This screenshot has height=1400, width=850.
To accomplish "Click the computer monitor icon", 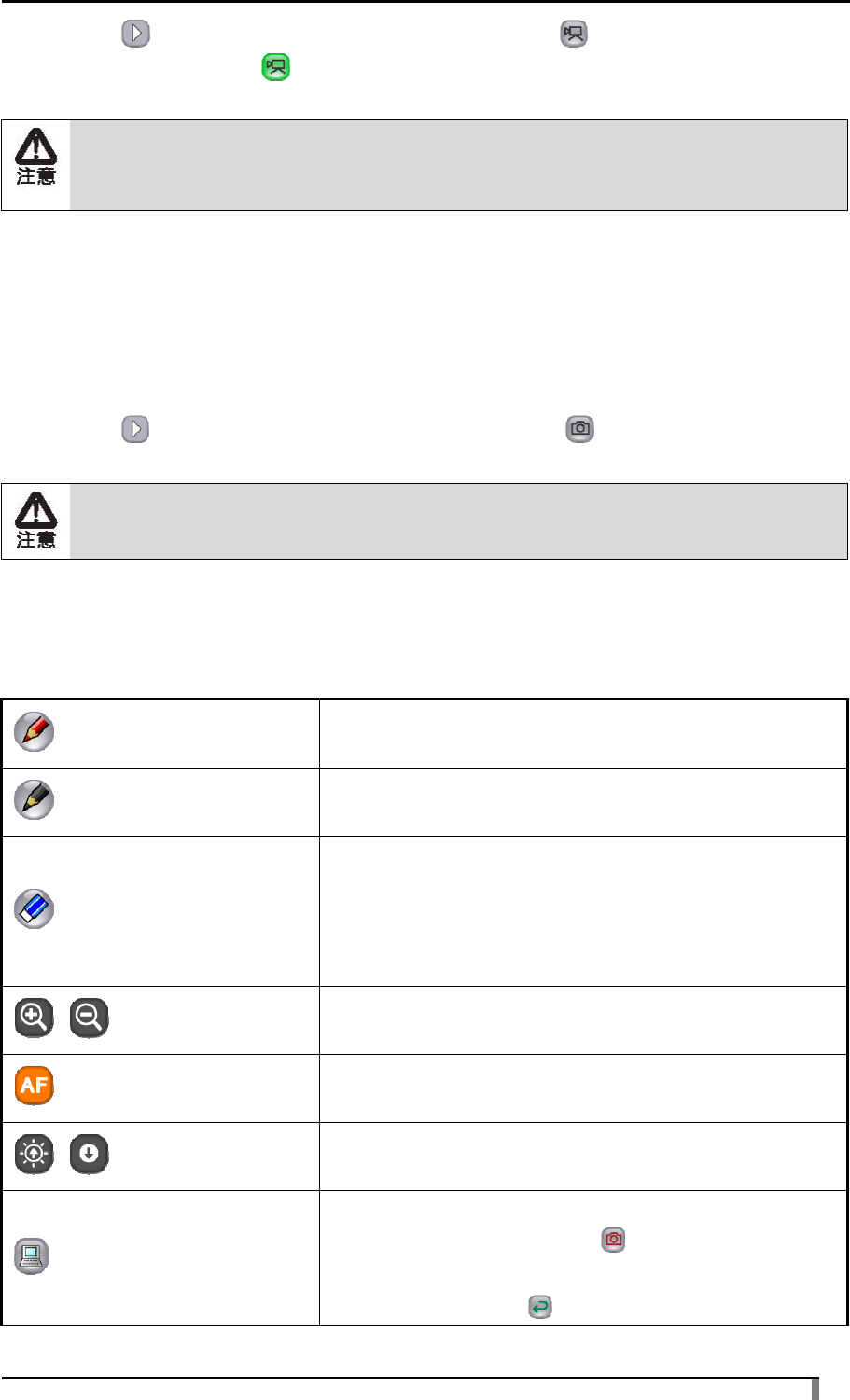I will [32, 1256].
